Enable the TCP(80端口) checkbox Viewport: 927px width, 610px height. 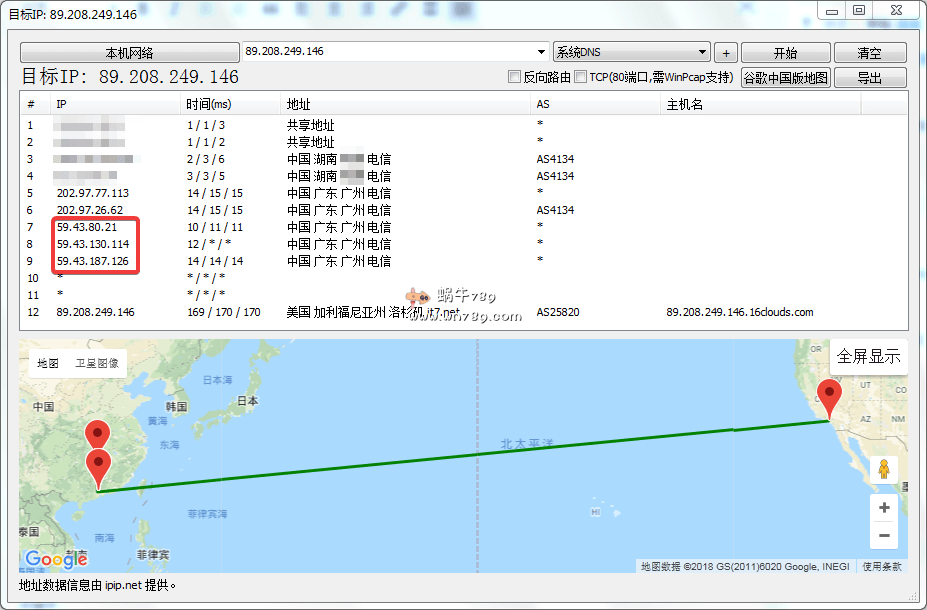pos(579,76)
